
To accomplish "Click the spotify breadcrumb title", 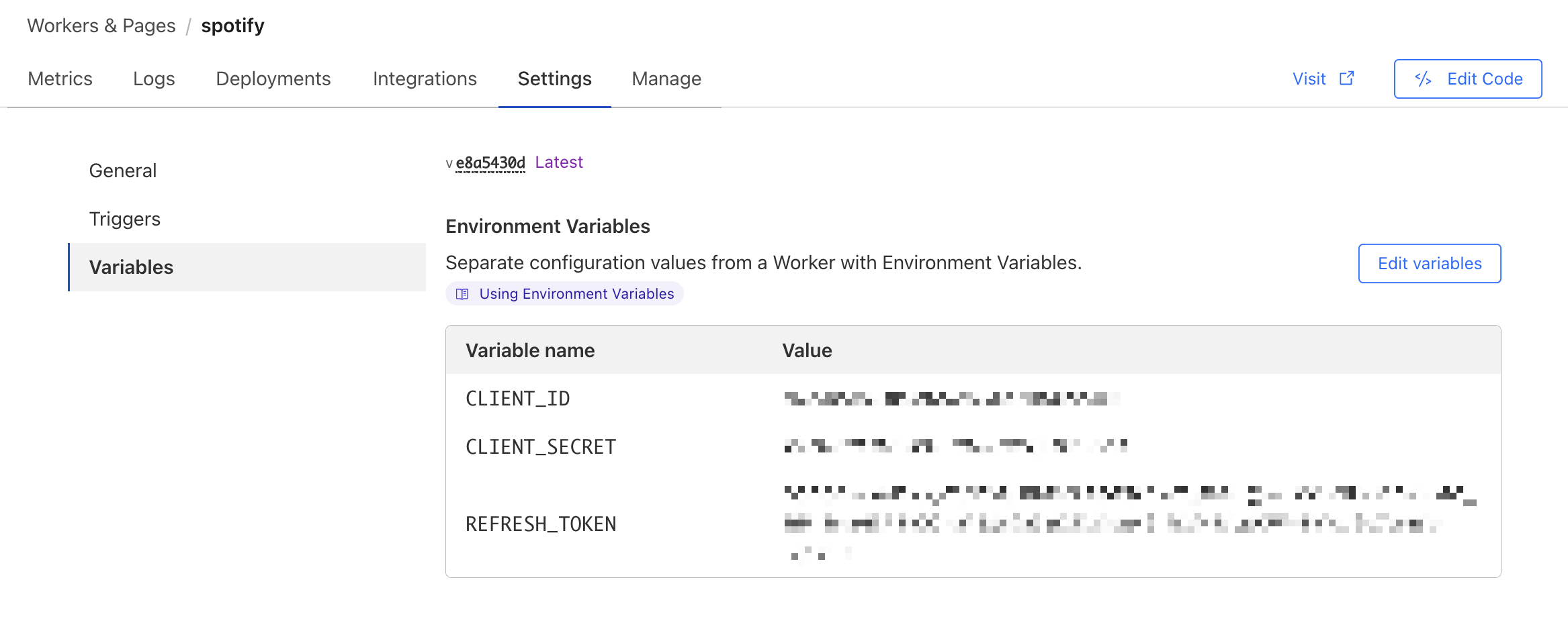I will (232, 26).
